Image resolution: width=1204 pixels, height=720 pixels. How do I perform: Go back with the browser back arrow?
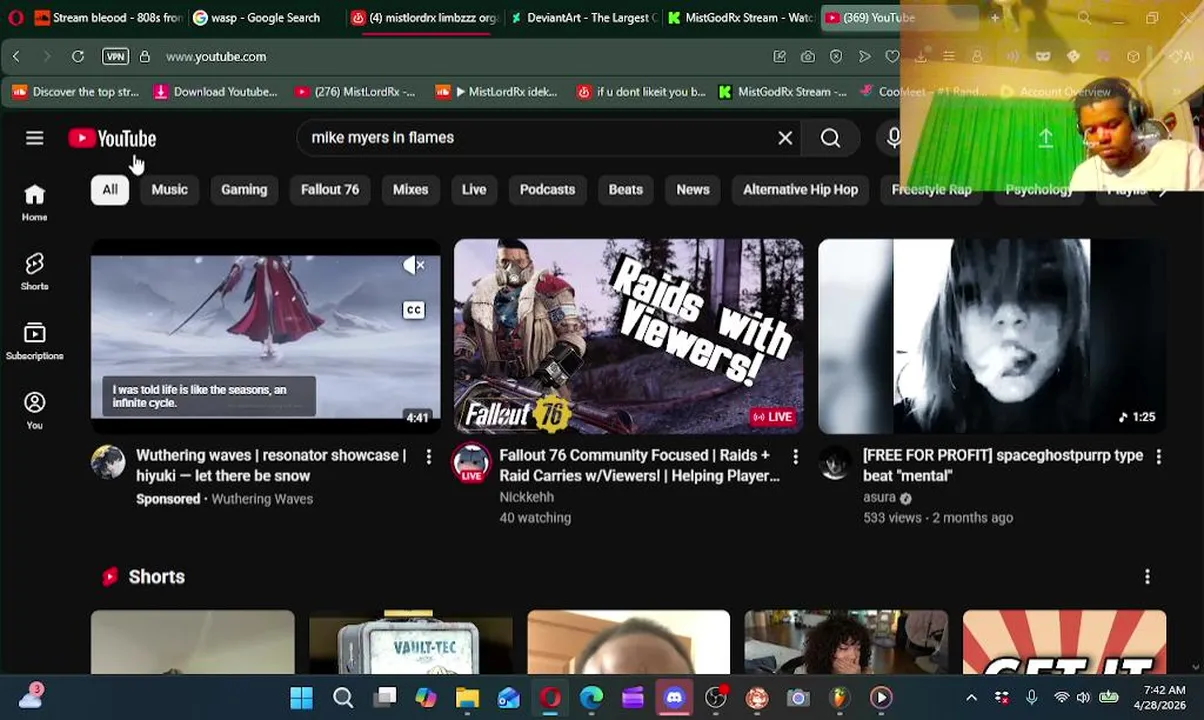16,57
